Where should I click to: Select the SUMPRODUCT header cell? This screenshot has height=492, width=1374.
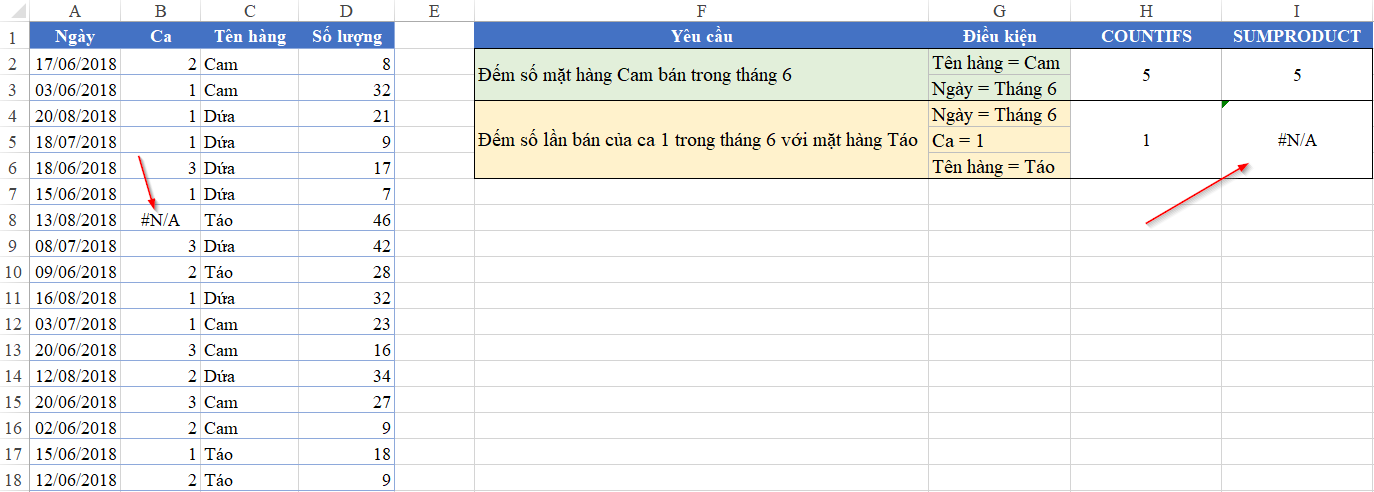[x=1297, y=36]
